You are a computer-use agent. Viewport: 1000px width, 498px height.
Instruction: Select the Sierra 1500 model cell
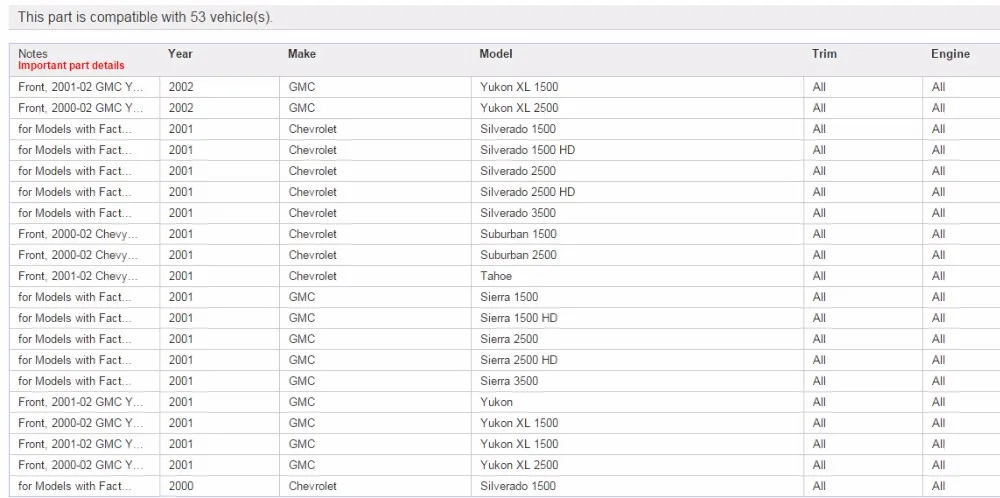[x=509, y=297]
